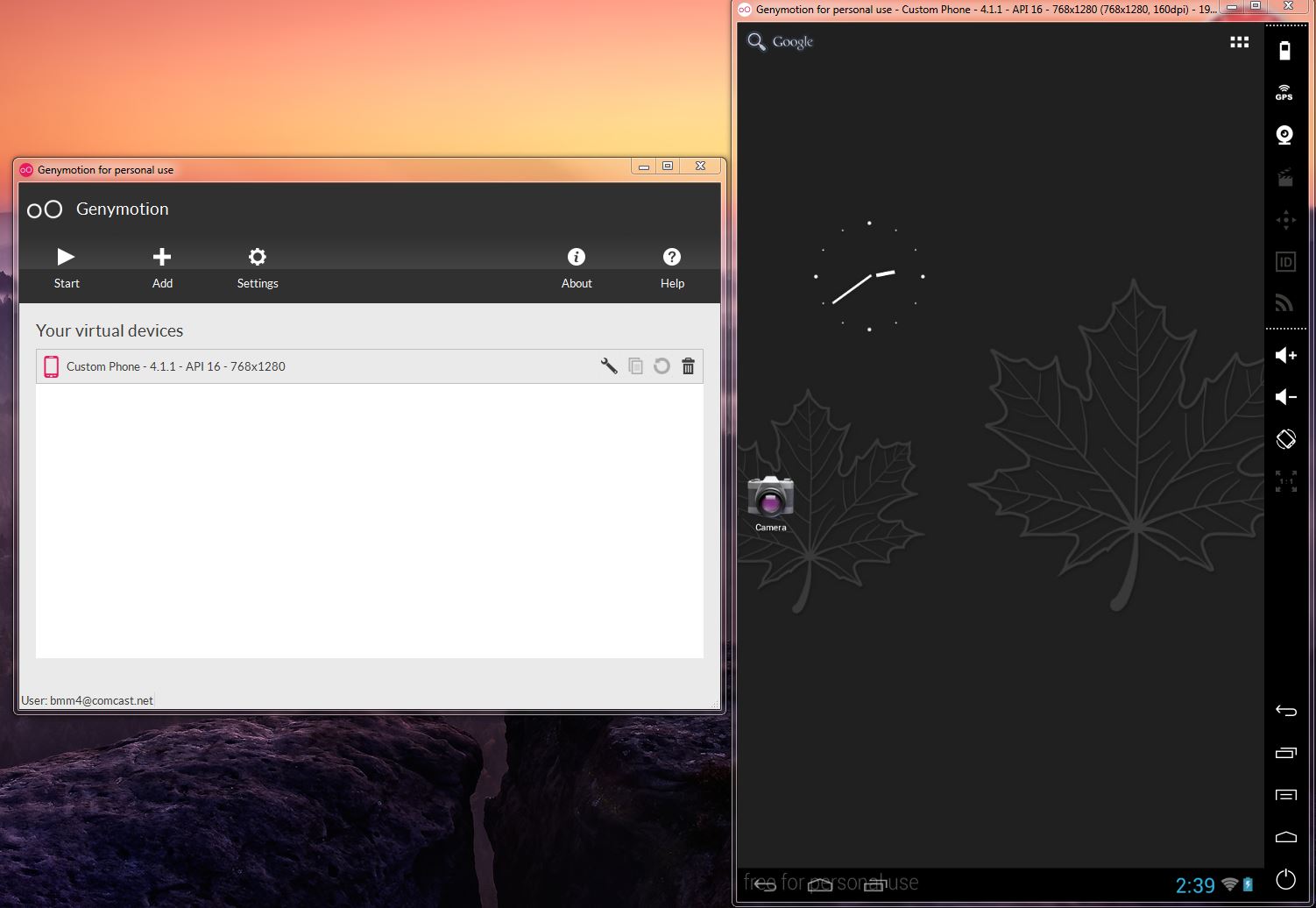1316x908 pixels.
Task: Open the Help menu
Action: click(672, 266)
